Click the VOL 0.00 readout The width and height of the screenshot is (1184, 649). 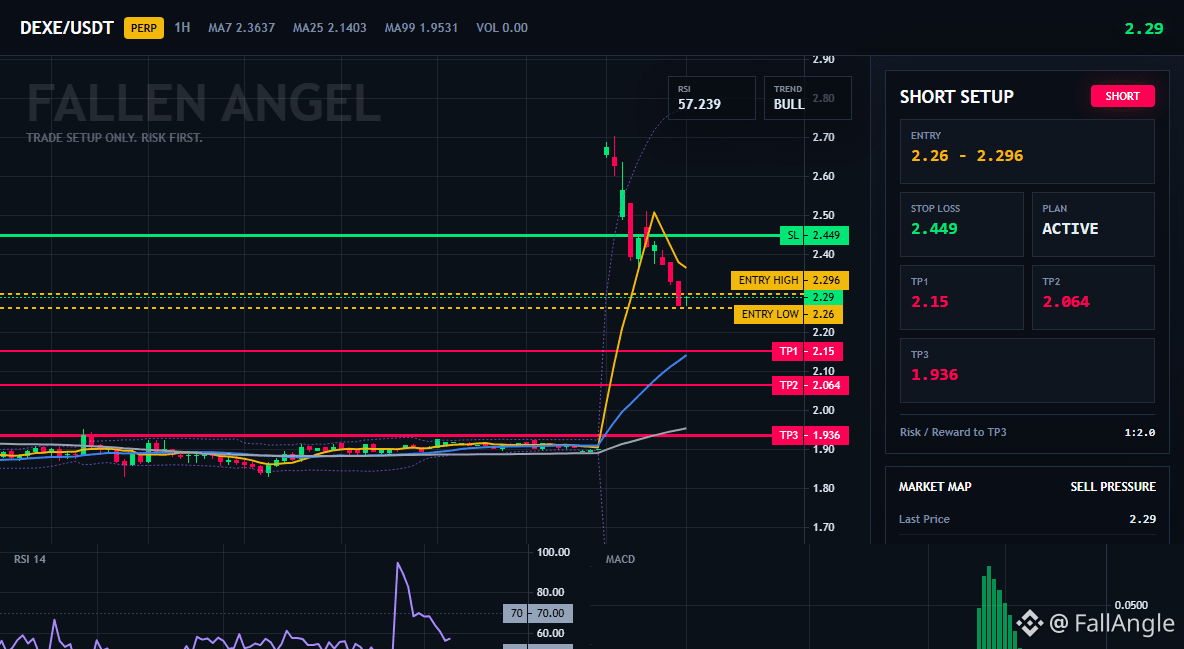(x=502, y=27)
